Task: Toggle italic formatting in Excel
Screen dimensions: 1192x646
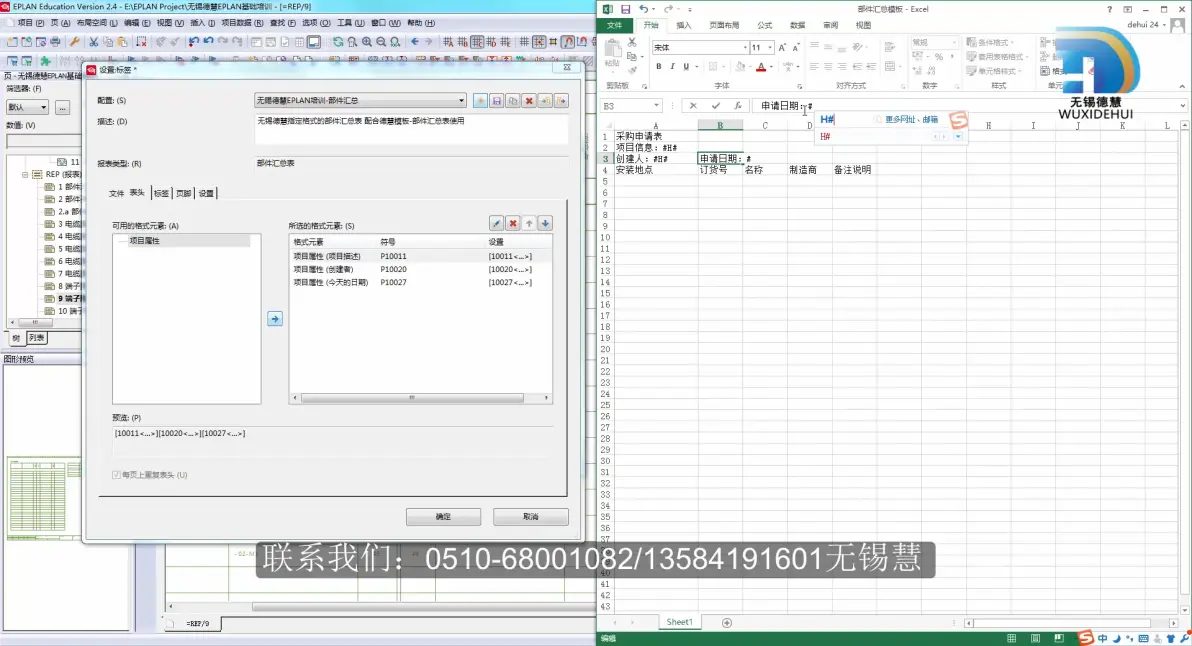Action: 672,67
